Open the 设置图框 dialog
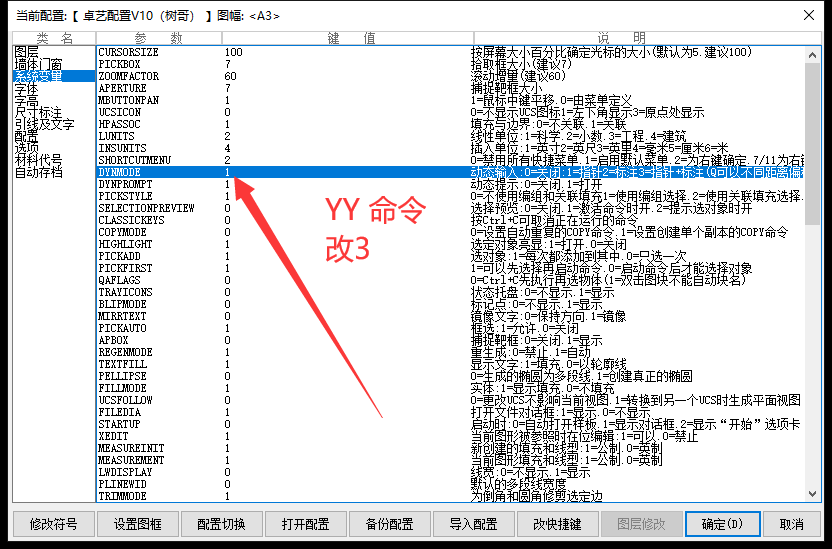 pyautogui.click(x=137, y=524)
